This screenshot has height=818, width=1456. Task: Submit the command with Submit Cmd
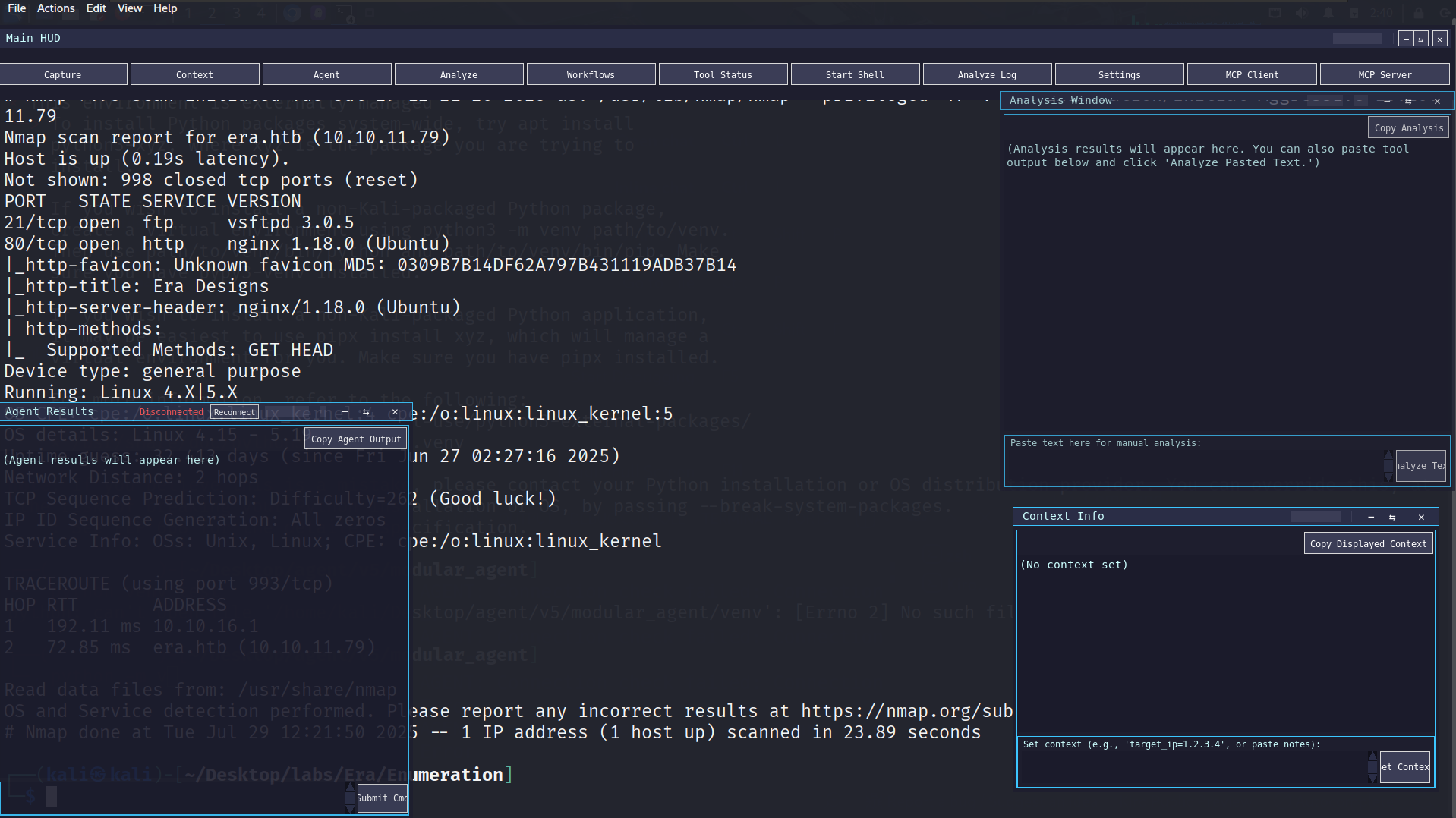381,798
